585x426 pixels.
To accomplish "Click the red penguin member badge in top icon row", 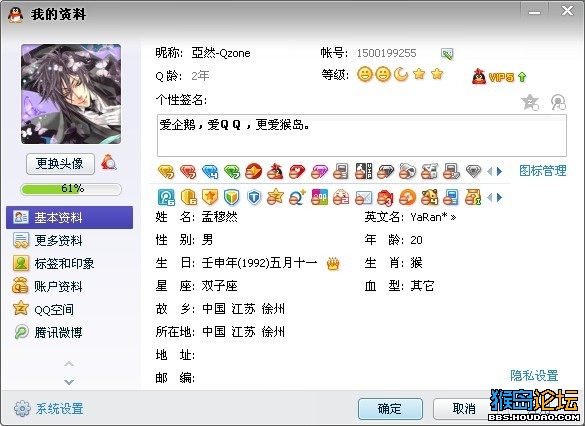I will [x=276, y=172].
